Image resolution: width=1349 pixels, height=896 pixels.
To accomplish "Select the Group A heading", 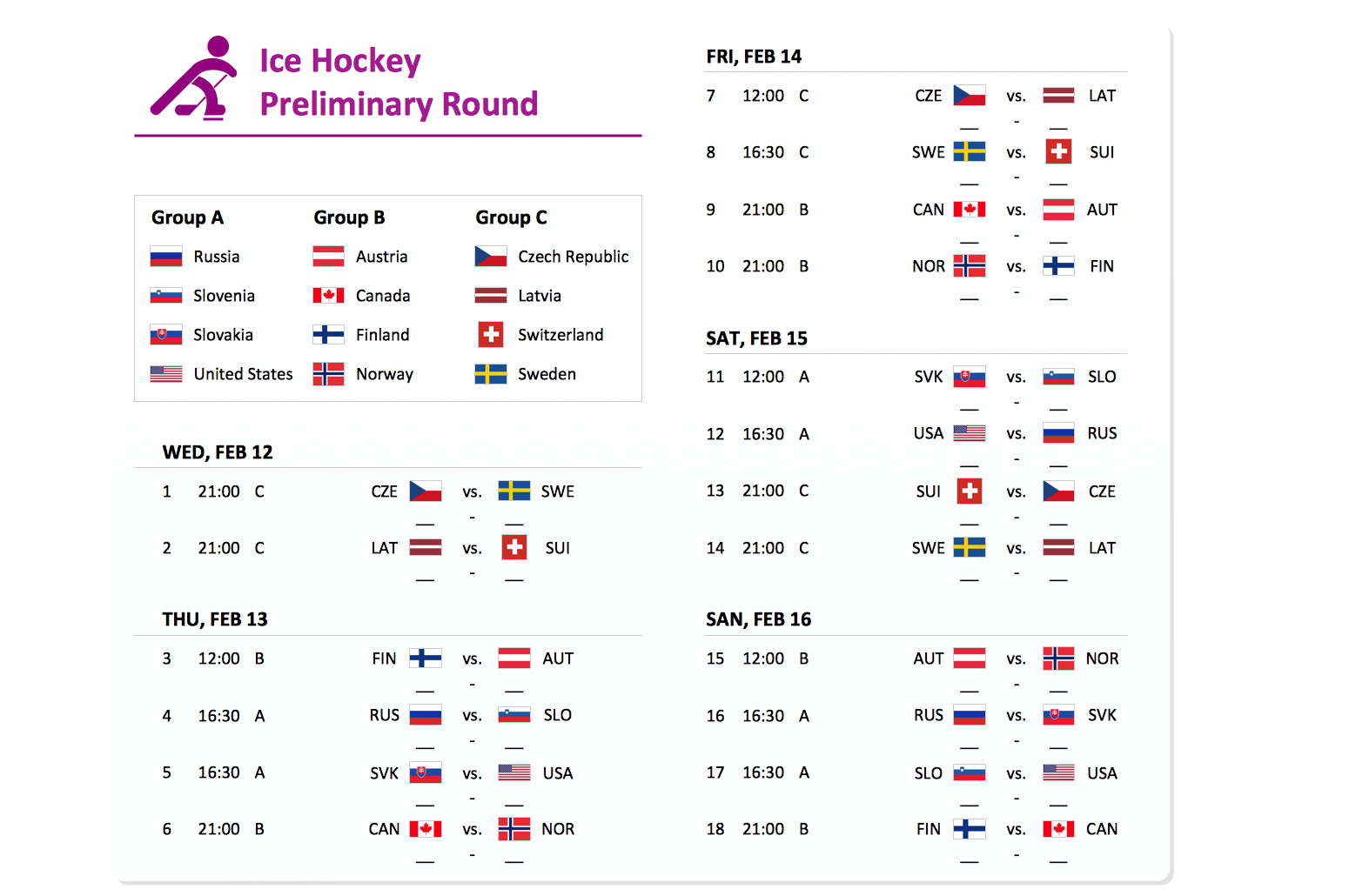I will coord(187,217).
